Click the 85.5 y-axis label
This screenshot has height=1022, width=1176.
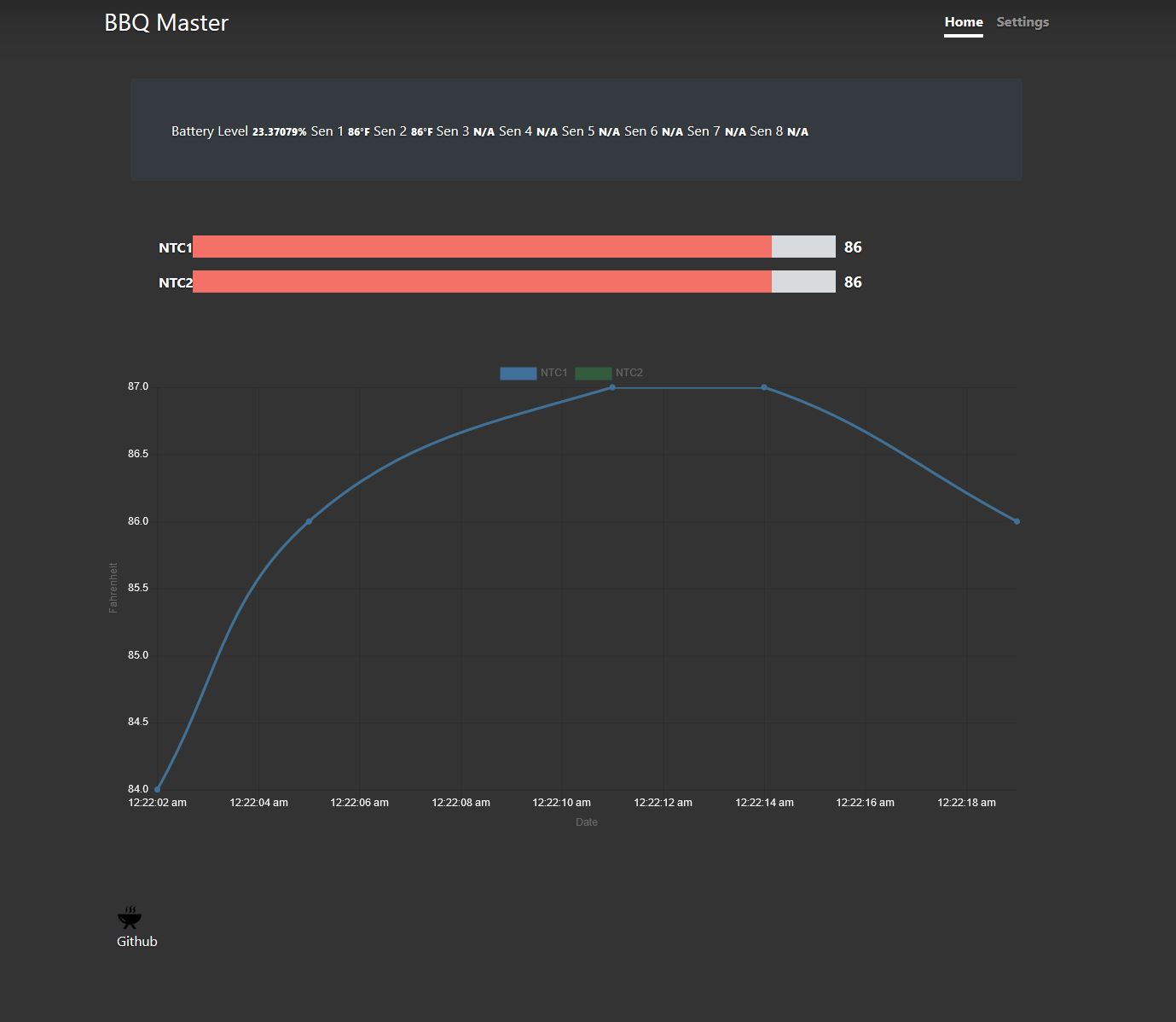(x=138, y=589)
